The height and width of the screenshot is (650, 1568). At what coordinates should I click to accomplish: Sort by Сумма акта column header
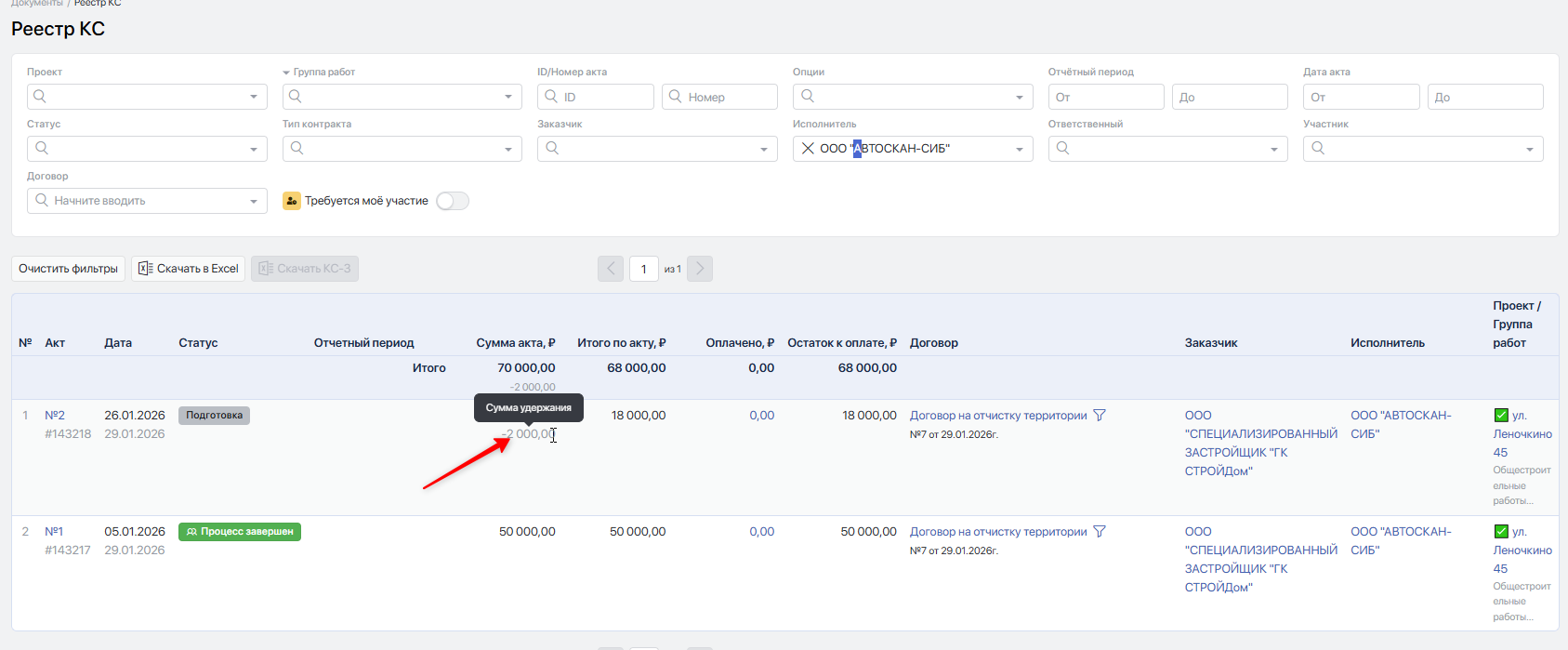pyautogui.click(x=515, y=343)
